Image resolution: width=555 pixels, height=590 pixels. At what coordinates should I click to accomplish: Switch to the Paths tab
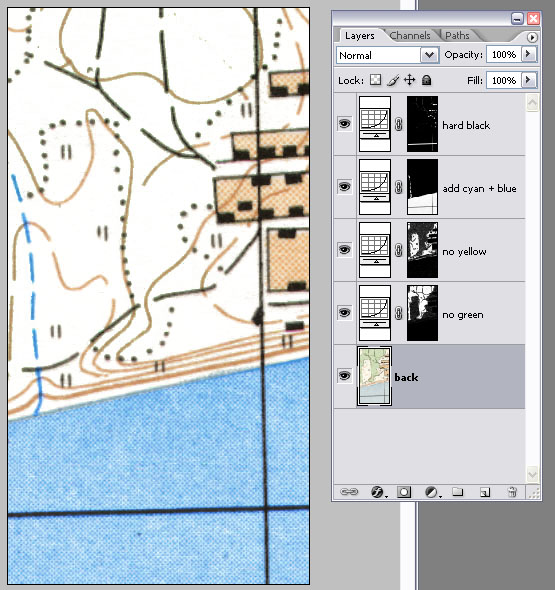457,35
